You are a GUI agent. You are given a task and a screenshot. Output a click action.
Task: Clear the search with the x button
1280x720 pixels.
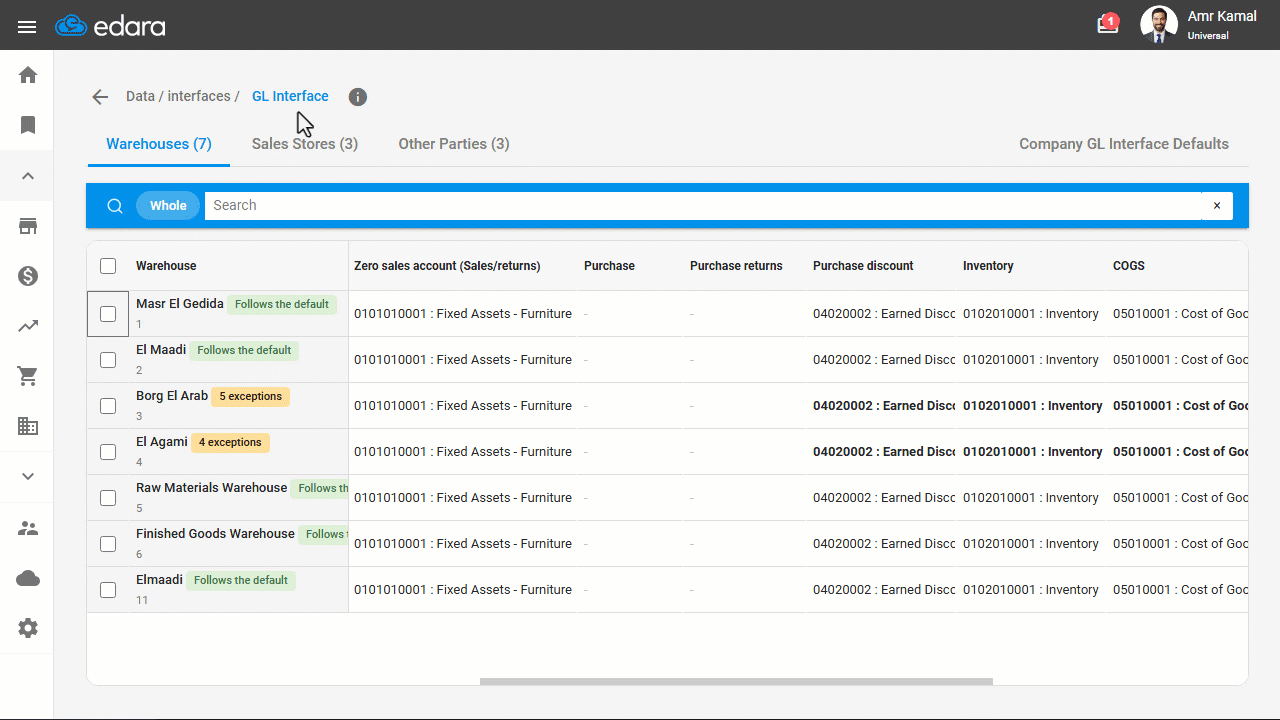point(1217,206)
